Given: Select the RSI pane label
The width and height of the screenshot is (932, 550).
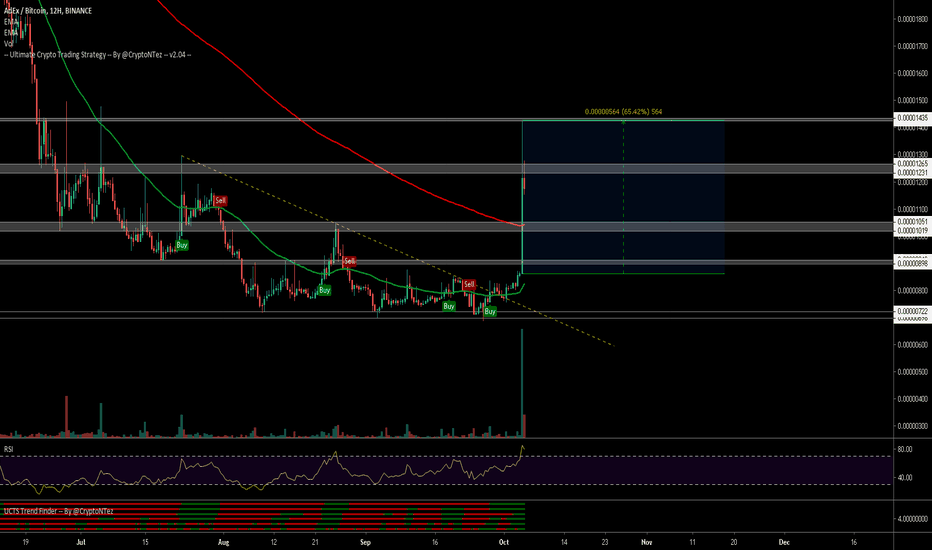Looking at the screenshot, I should [x=8, y=449].
